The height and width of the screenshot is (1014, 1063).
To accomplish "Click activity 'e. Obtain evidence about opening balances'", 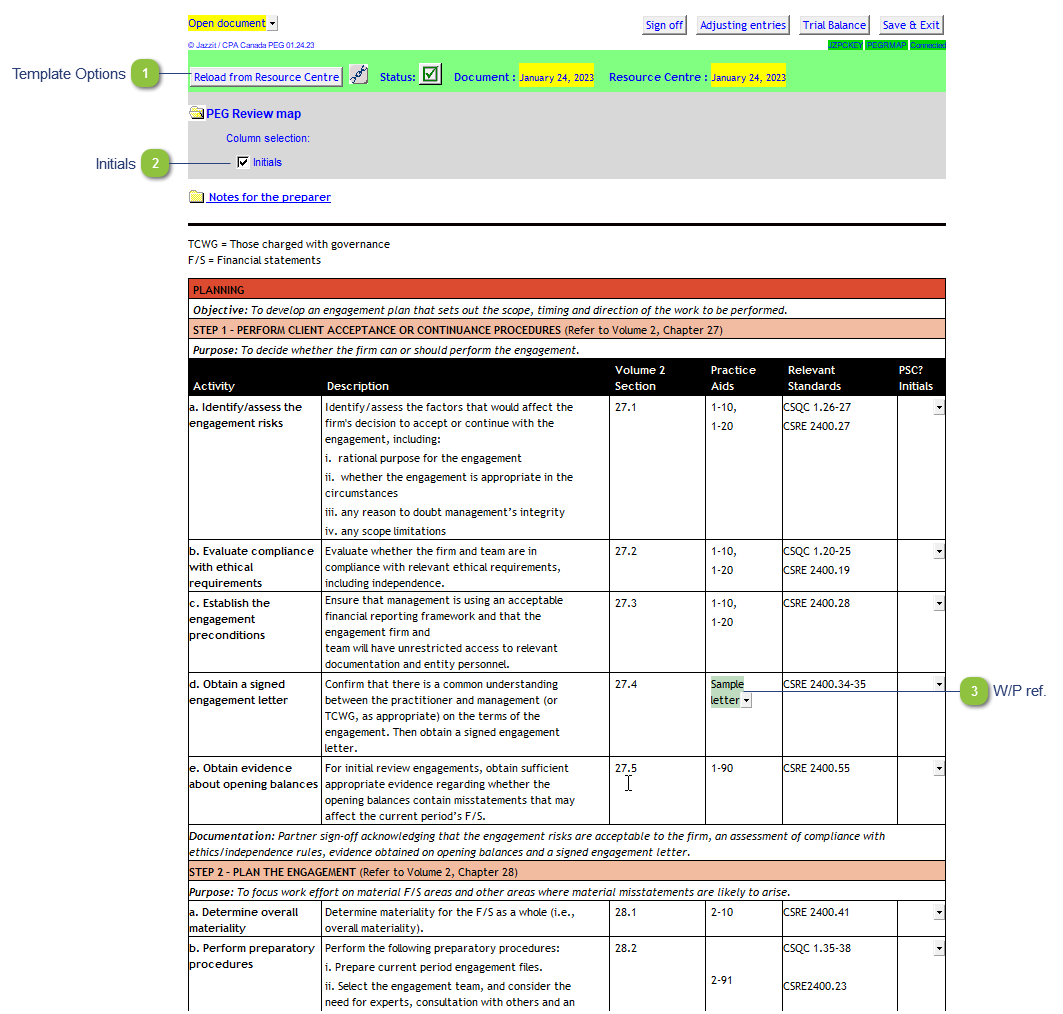I will pos(254,777).
